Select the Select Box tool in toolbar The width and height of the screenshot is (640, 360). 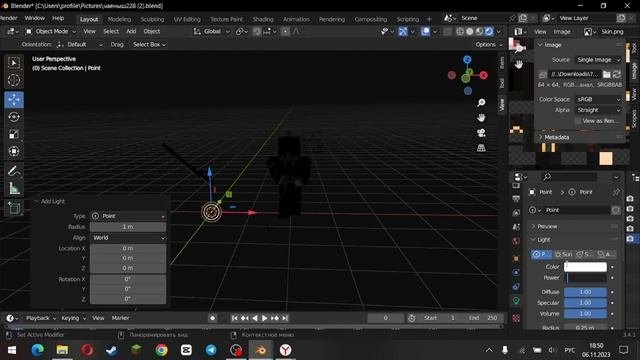(14, 63)
